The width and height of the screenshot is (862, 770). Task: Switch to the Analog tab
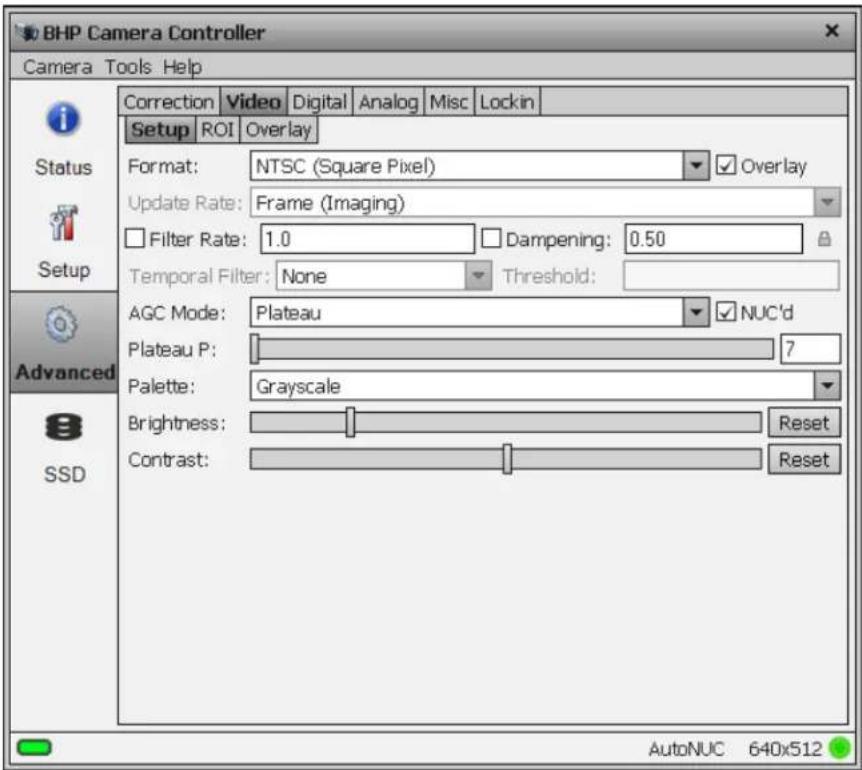point(388,102)
